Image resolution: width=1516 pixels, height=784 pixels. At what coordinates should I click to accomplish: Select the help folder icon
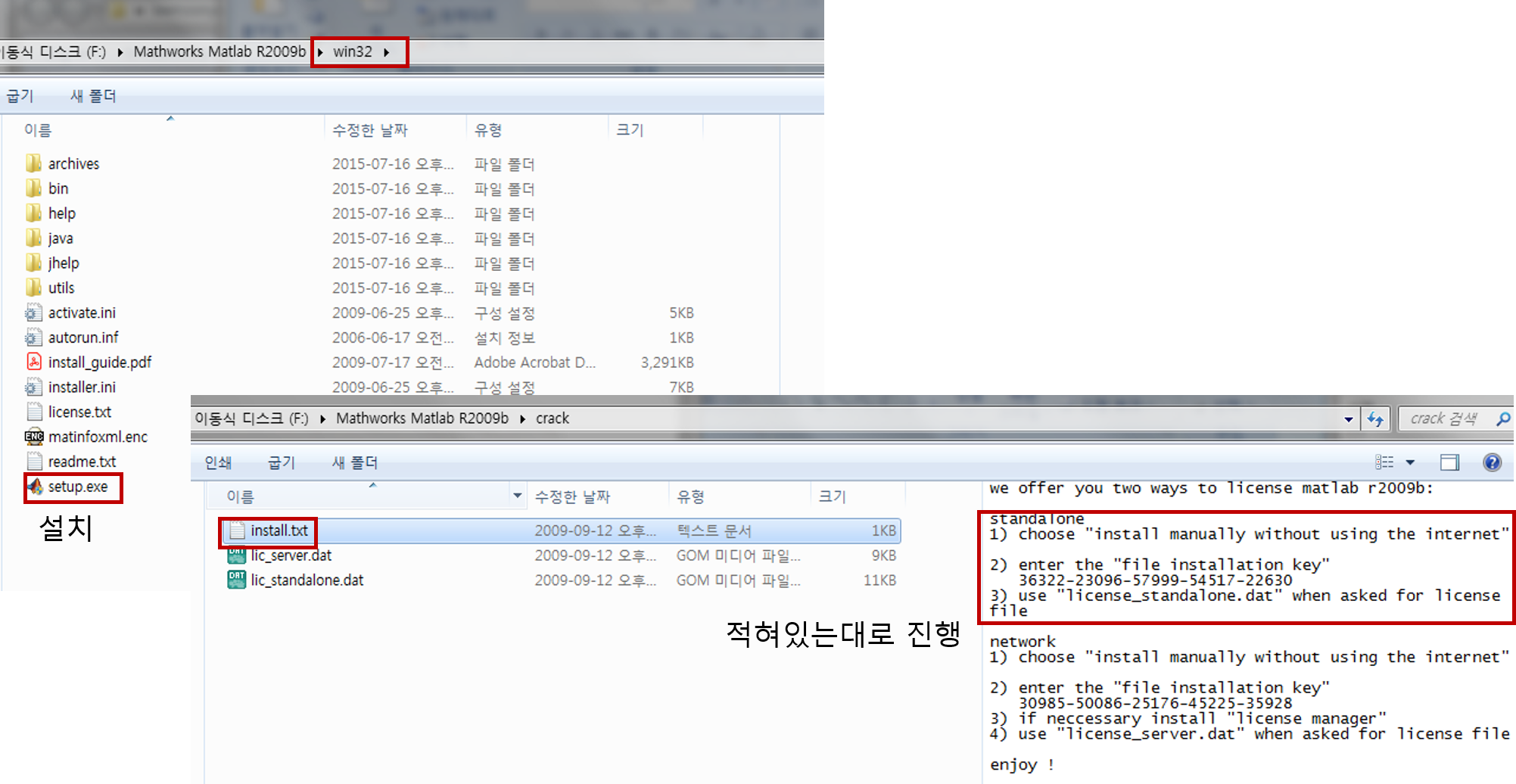(33, 213)
